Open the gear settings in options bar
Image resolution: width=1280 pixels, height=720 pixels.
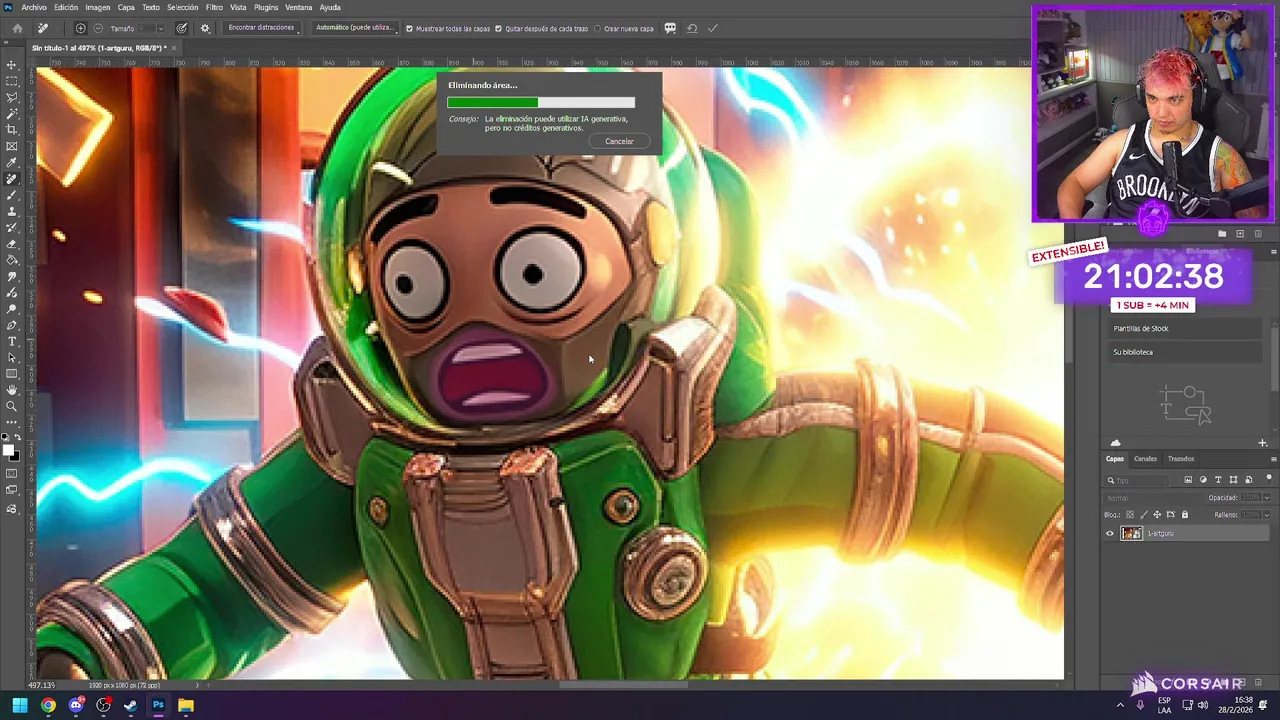pyautogui.click(x=205, y=28)
